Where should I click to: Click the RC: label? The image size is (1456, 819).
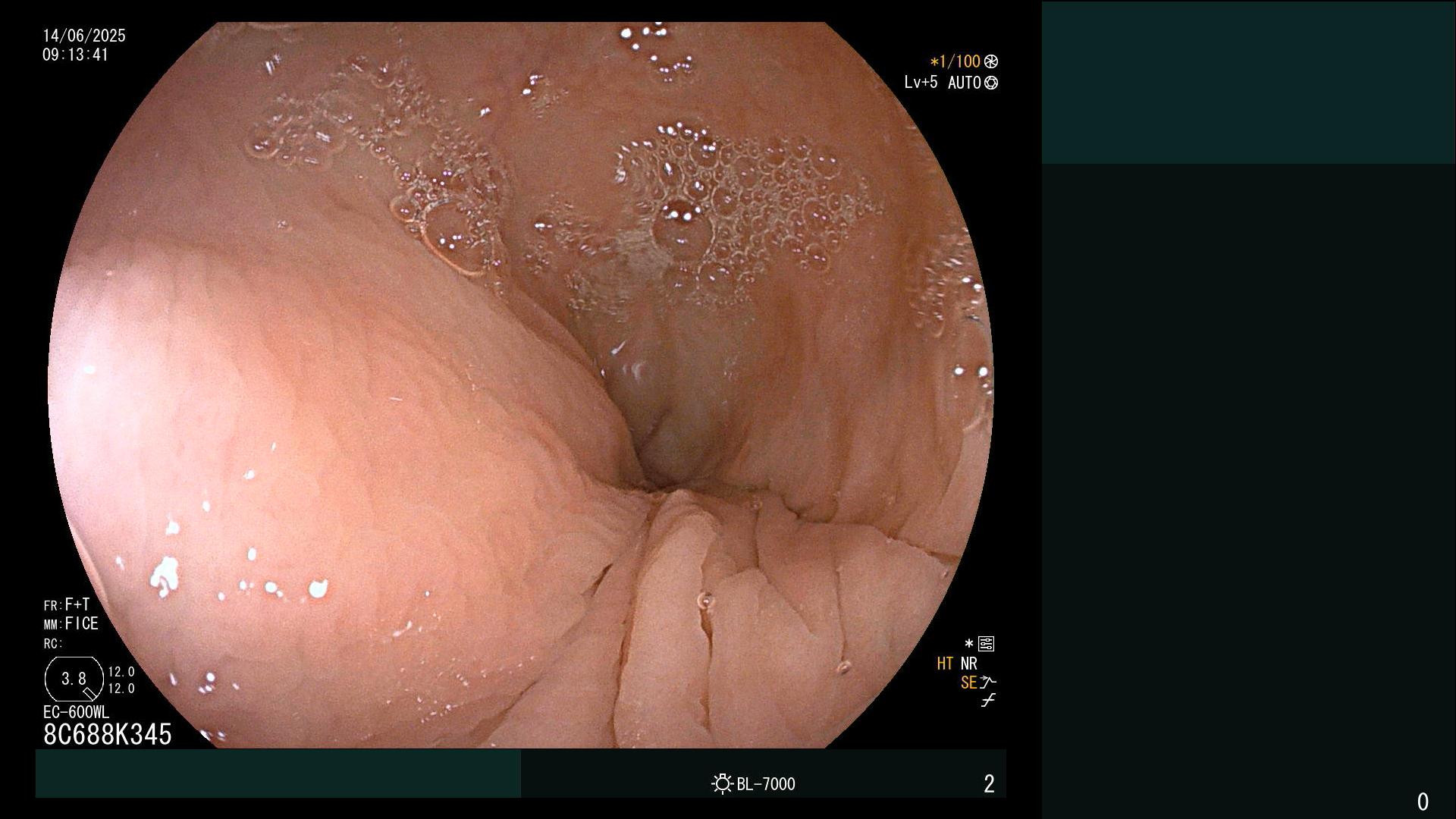click(x=53, y=644)
